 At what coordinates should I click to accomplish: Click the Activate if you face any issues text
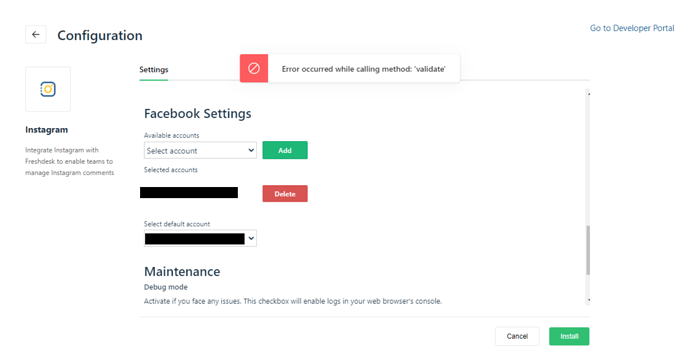(x=293, y=301)
